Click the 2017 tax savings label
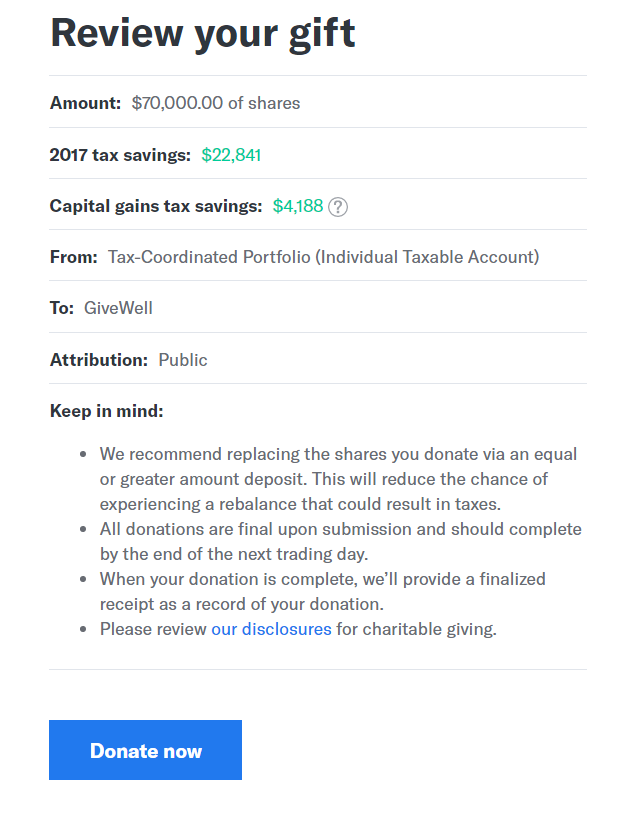 (120, 155)
